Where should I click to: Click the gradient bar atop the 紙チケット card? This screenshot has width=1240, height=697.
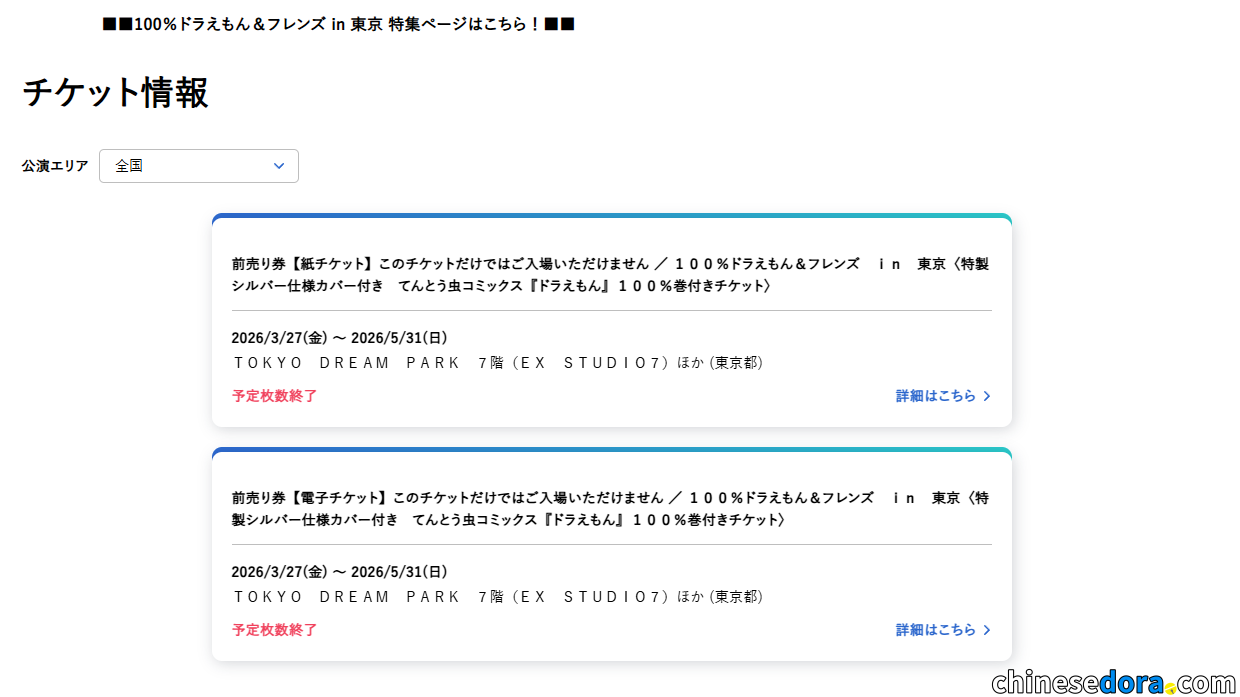click(x=611, y=216)
